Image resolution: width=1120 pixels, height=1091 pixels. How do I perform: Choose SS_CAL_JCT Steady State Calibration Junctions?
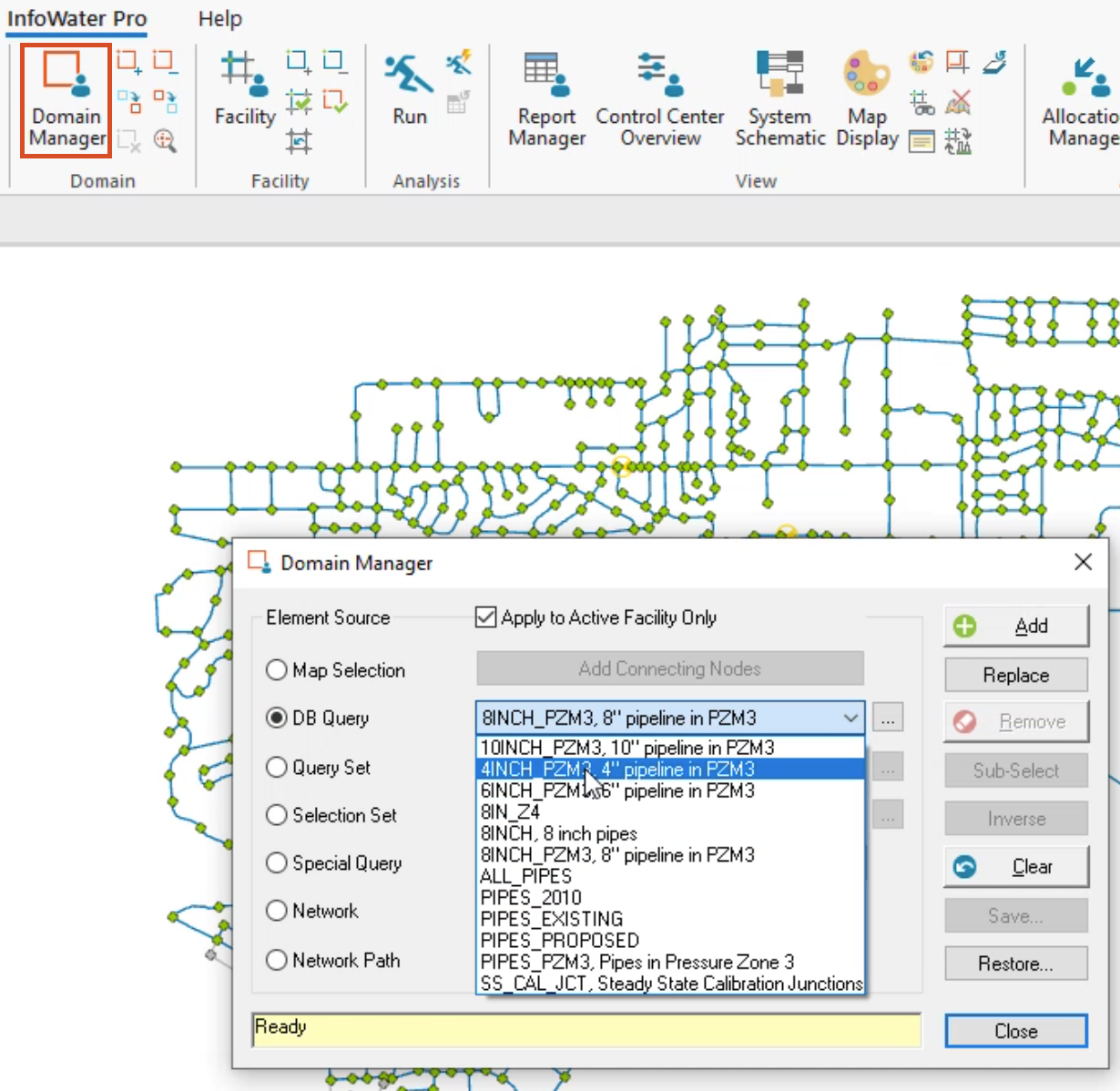(x=670, y=984)
